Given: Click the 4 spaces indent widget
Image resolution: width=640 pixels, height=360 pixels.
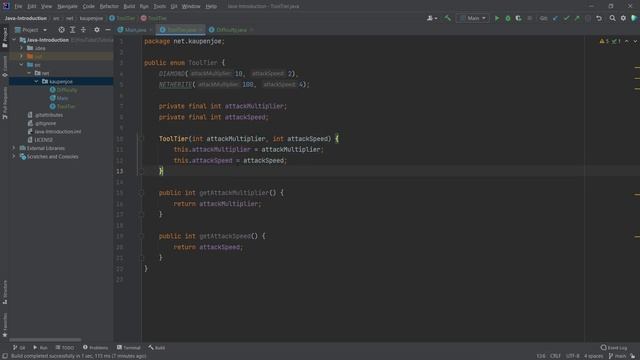Looking at the screenshot, I should 593,356.
